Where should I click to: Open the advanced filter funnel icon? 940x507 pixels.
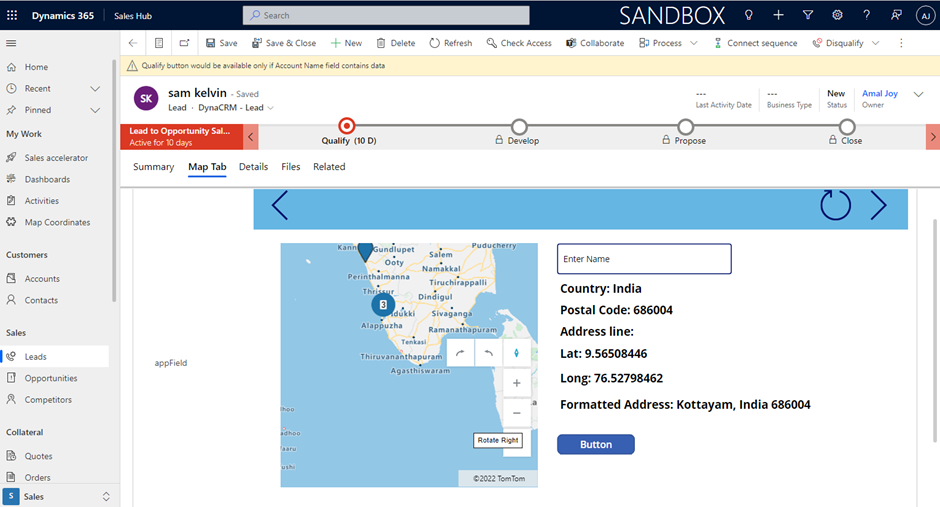808,15
